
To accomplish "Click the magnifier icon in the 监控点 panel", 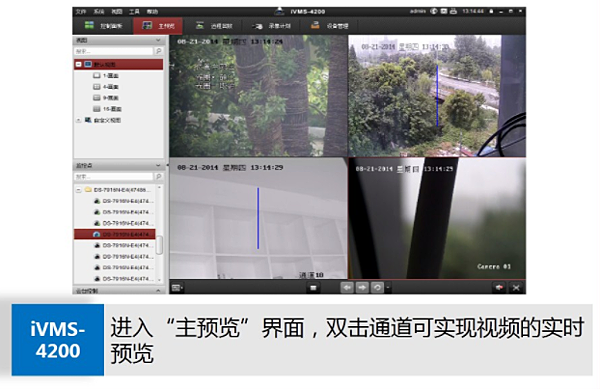I will coord(159,177).
